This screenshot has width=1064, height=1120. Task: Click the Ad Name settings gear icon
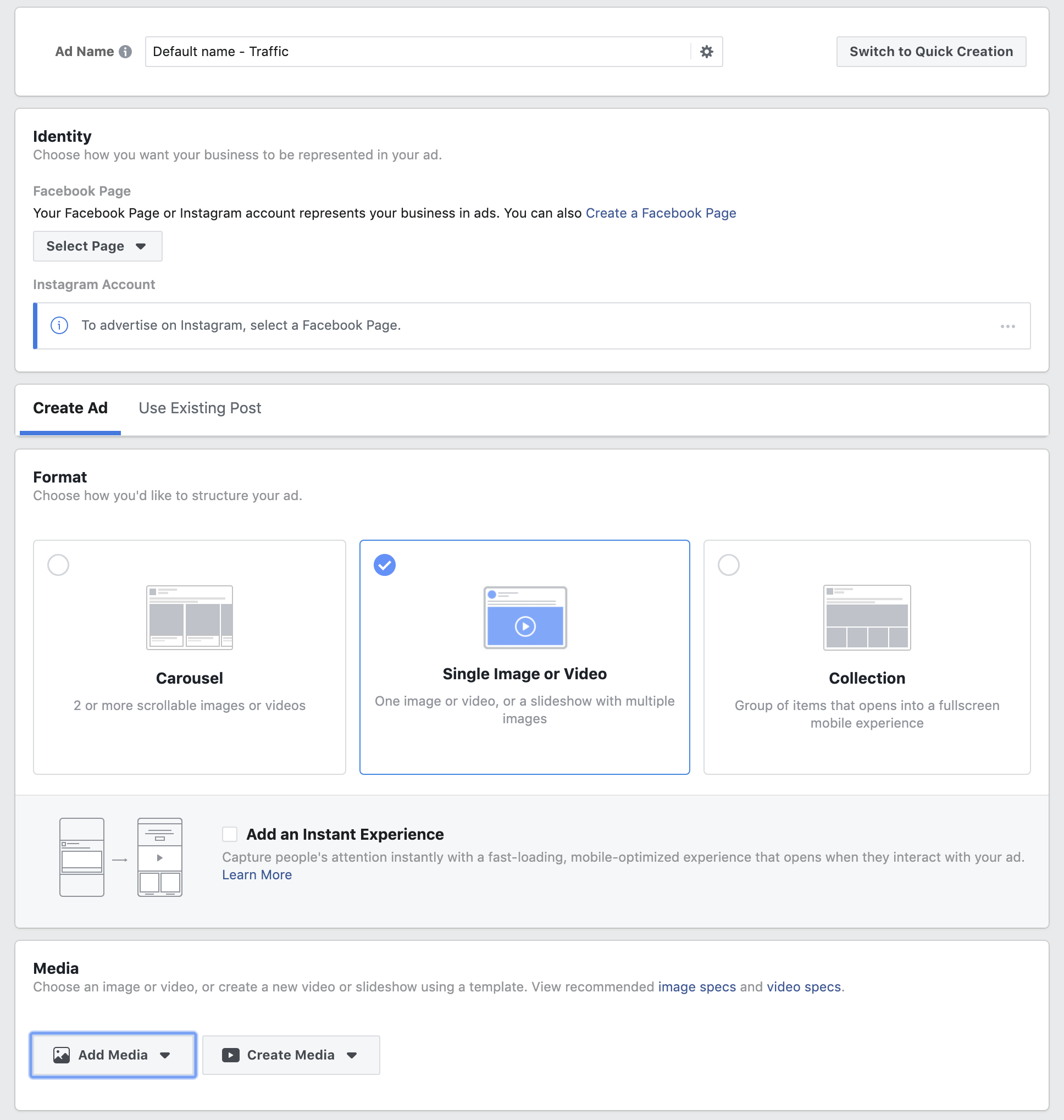tap(706, 52)
